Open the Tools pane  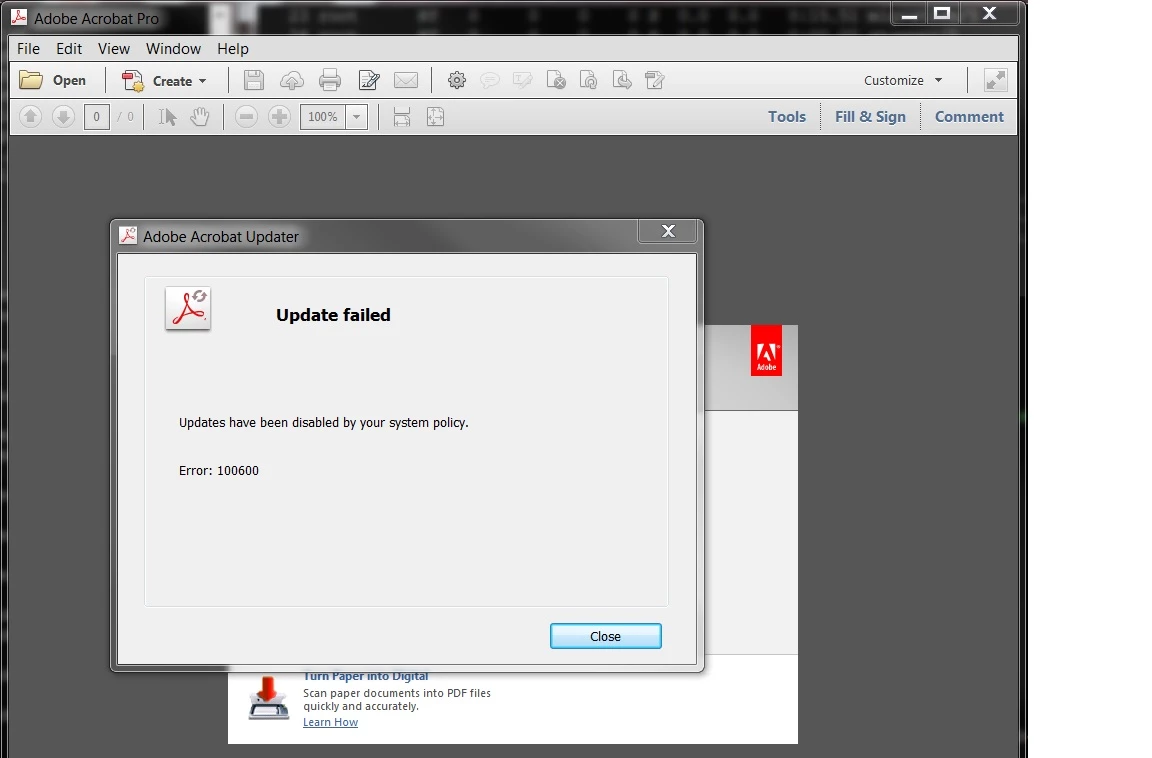click(787, 117)
